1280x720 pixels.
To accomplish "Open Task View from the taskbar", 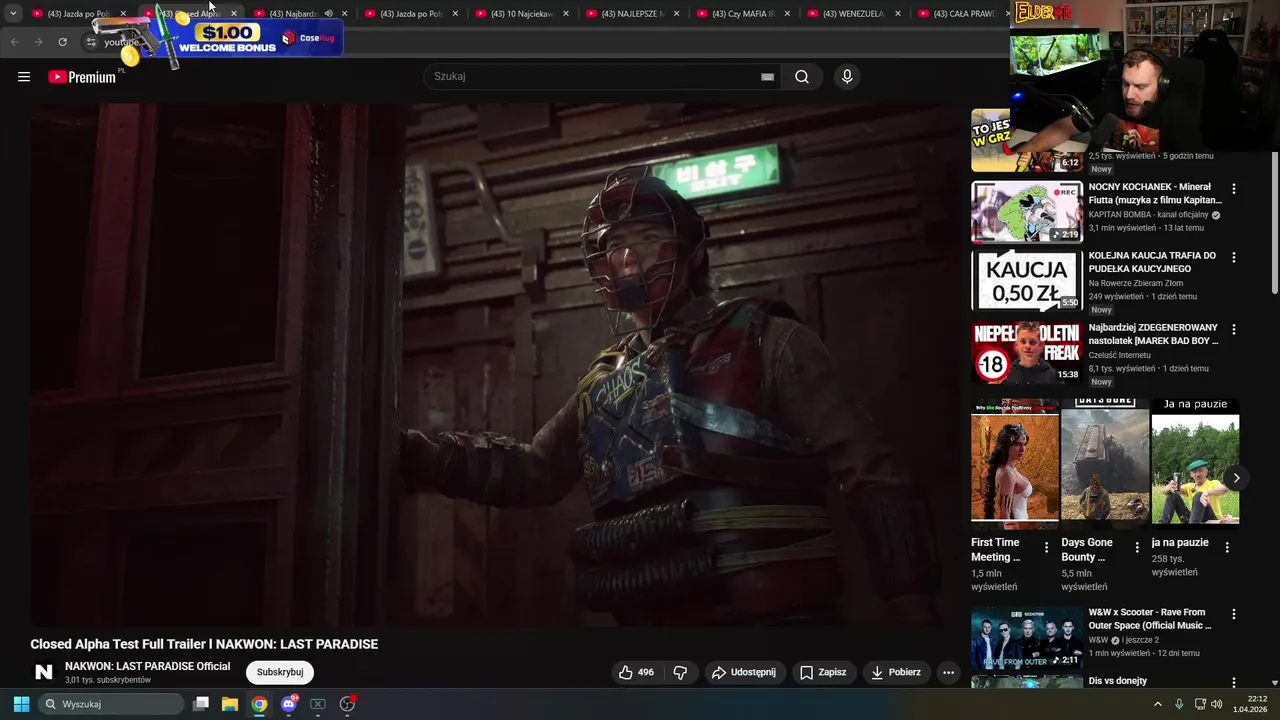I will tap(201, 704).
